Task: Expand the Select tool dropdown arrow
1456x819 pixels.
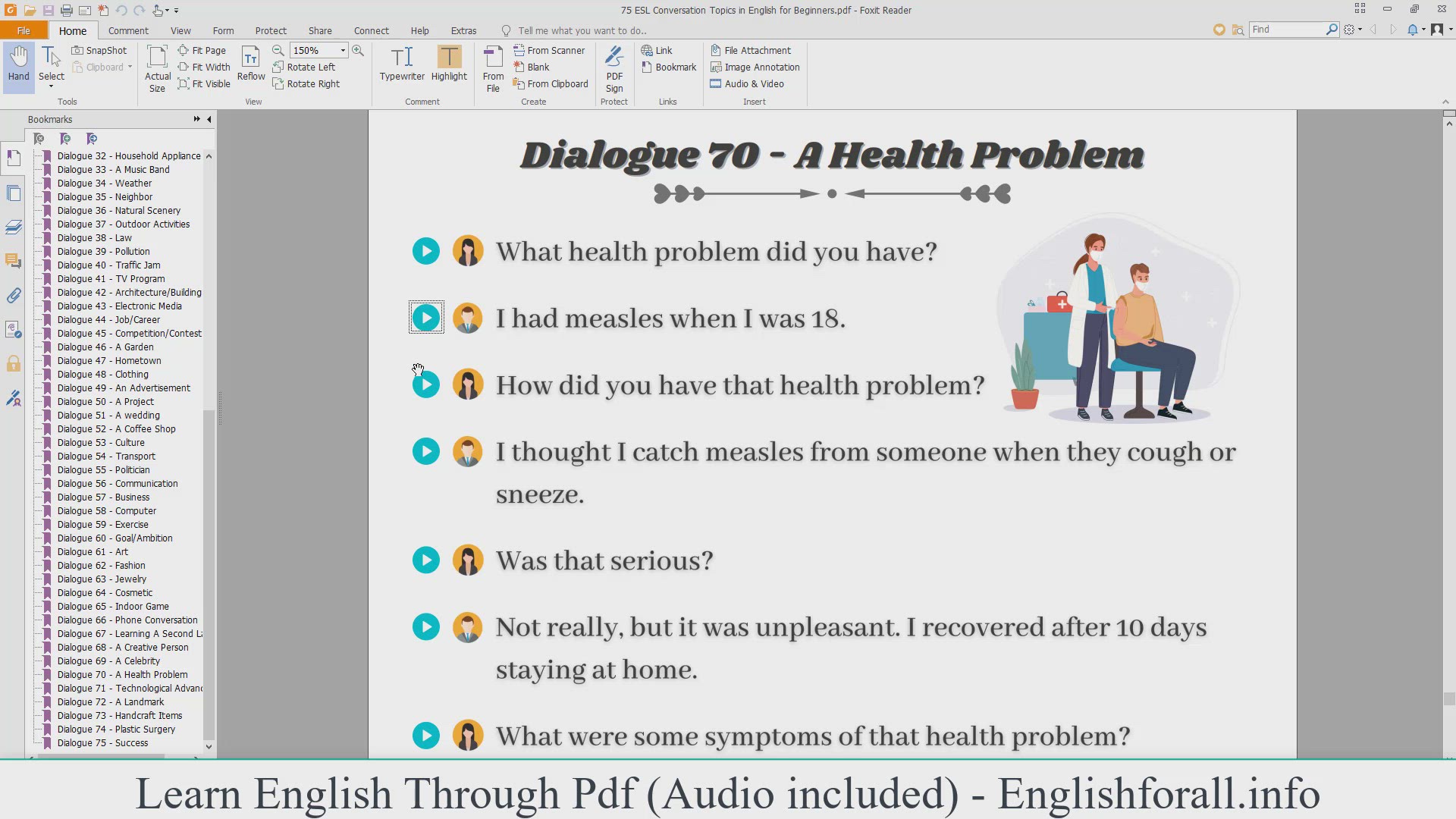Action: pos(52,86)
